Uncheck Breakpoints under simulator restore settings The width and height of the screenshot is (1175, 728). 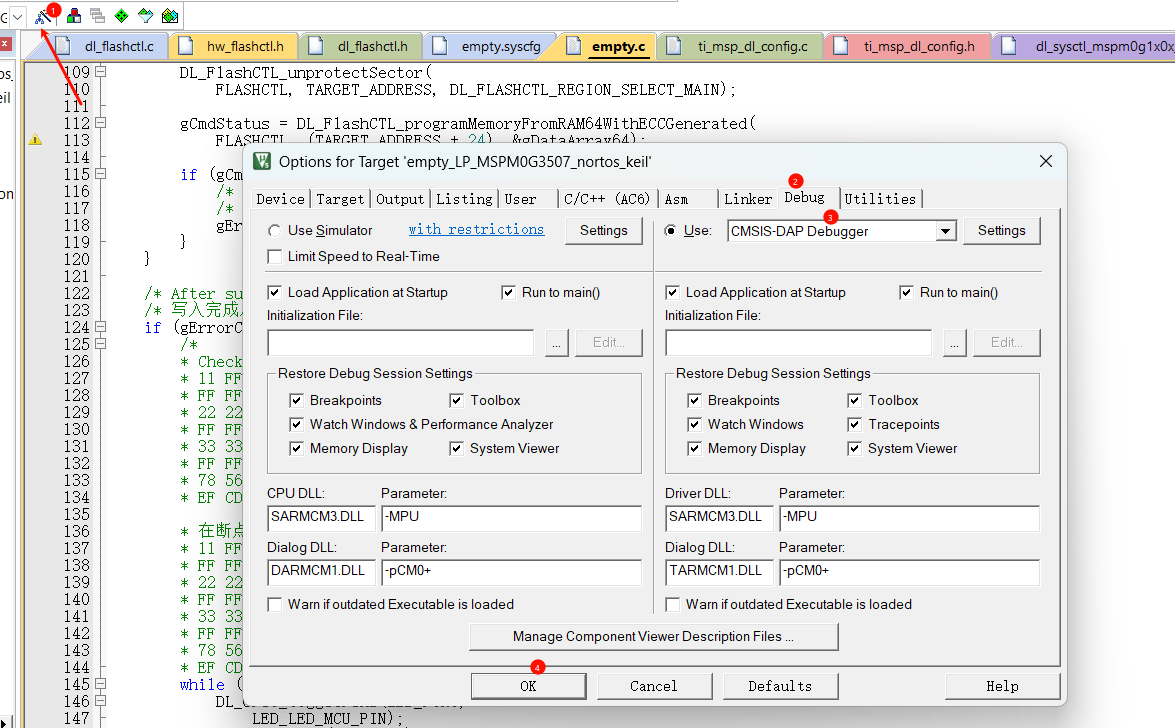297,400
